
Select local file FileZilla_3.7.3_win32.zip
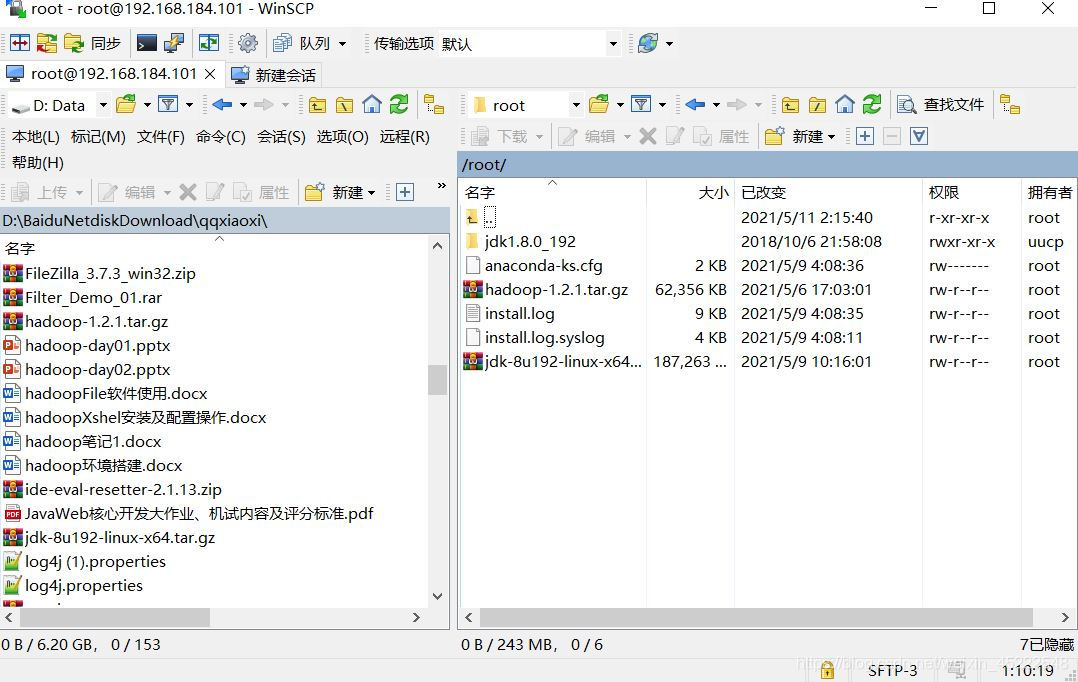pyautogui.click(x=110, y=274)
